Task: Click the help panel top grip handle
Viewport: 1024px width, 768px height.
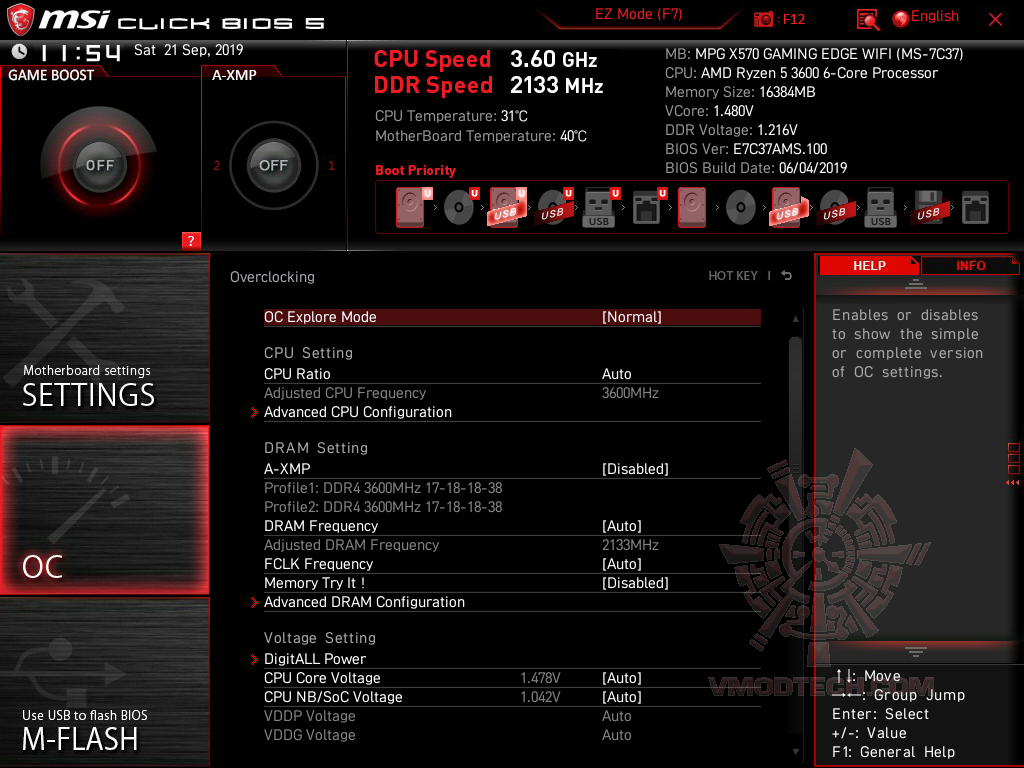Action: coord(915,283)
